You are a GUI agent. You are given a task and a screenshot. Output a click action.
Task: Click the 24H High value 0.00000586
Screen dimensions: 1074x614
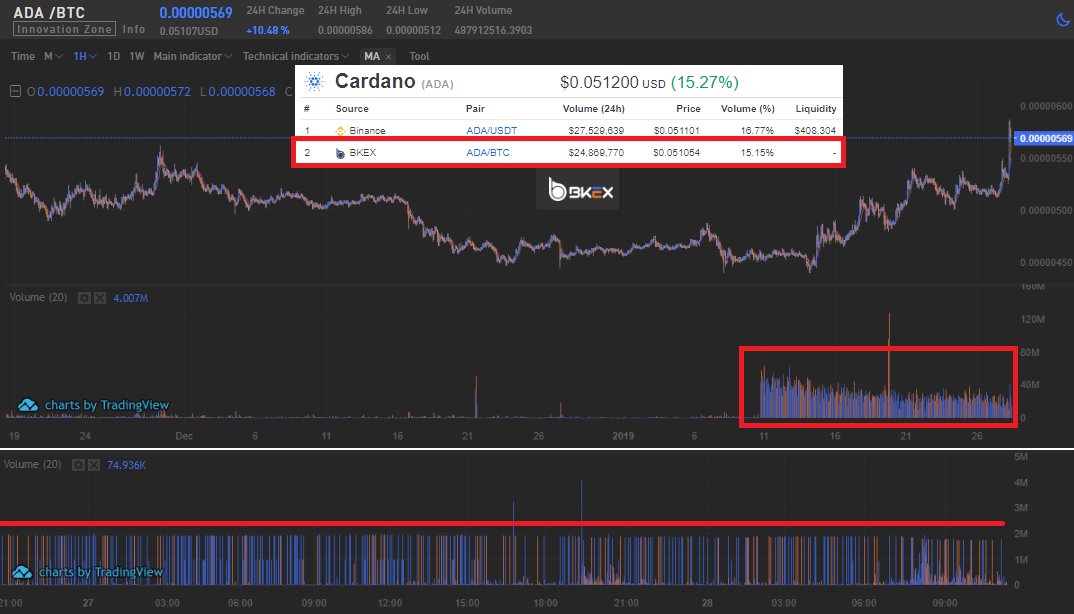345,30
